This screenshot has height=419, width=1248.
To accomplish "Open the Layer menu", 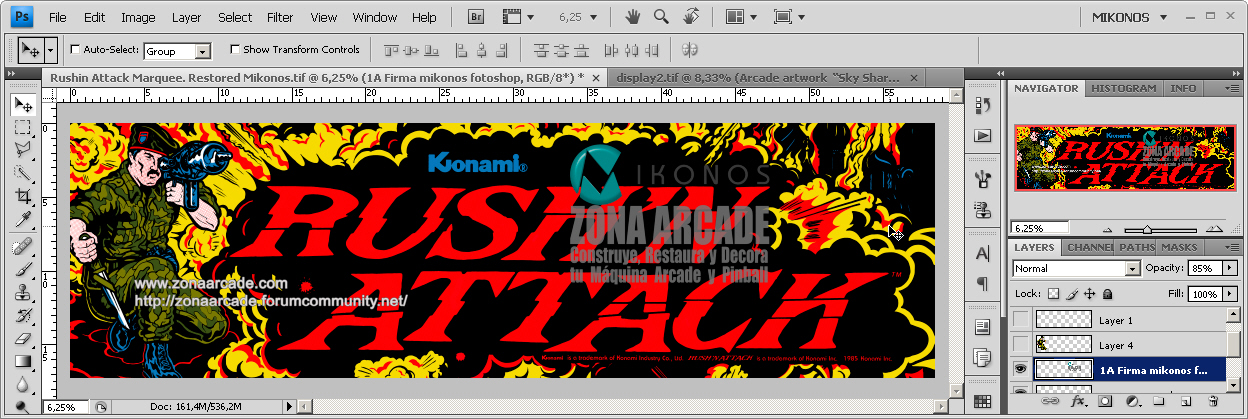I will [186, 17].
